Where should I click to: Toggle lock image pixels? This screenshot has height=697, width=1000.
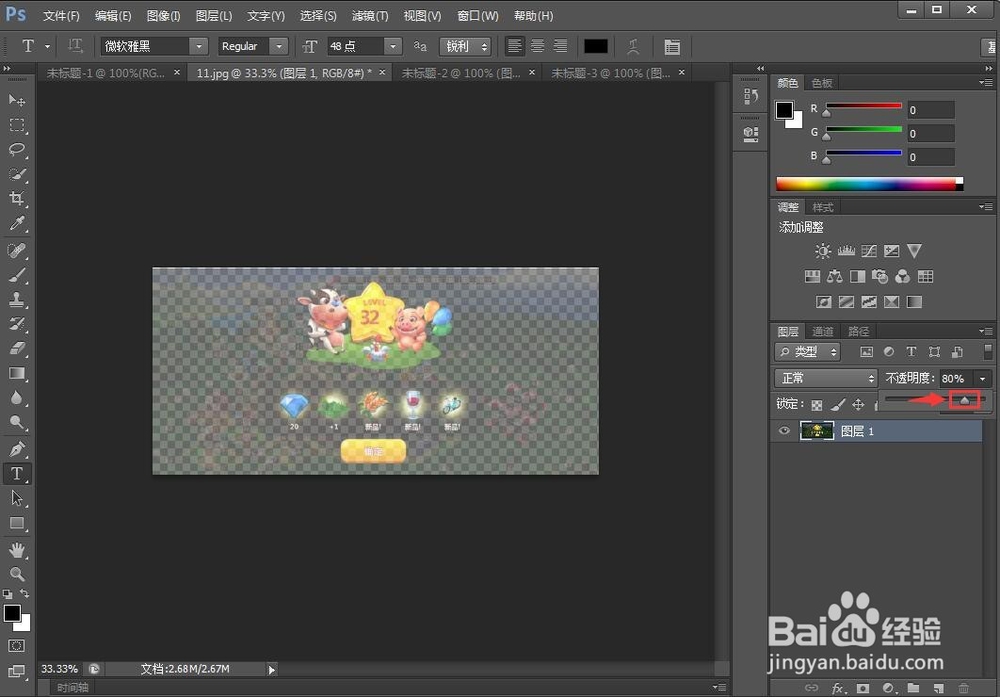838,404
